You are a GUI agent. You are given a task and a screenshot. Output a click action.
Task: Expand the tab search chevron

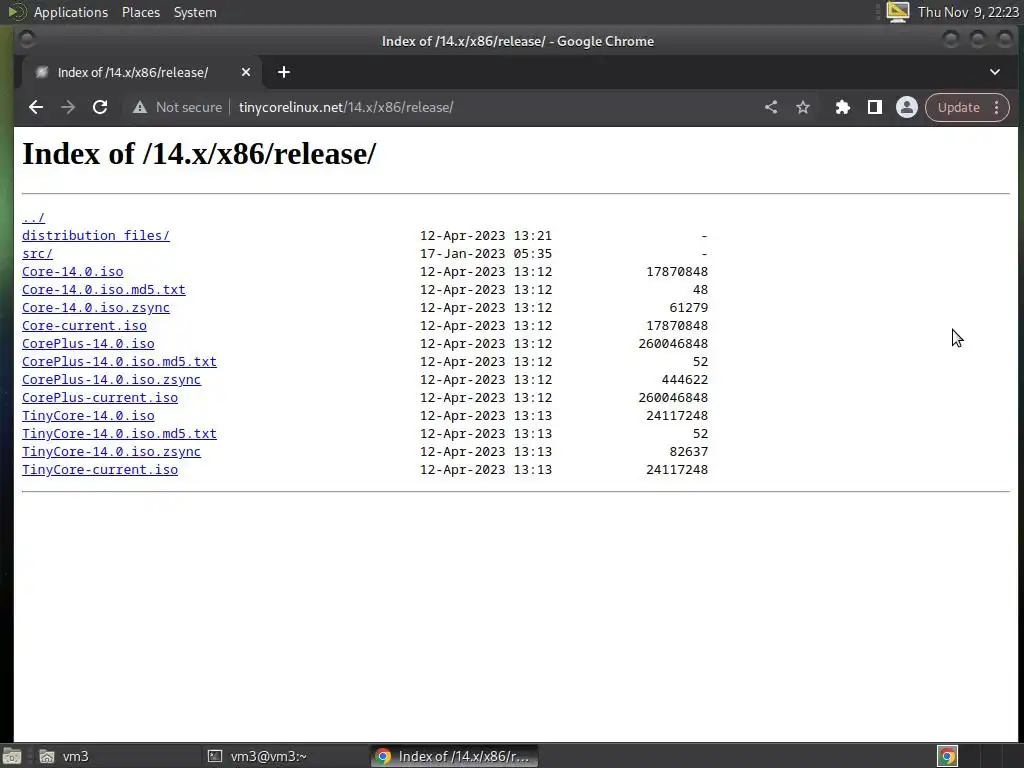pyautogui.click(x=995, y=72)
